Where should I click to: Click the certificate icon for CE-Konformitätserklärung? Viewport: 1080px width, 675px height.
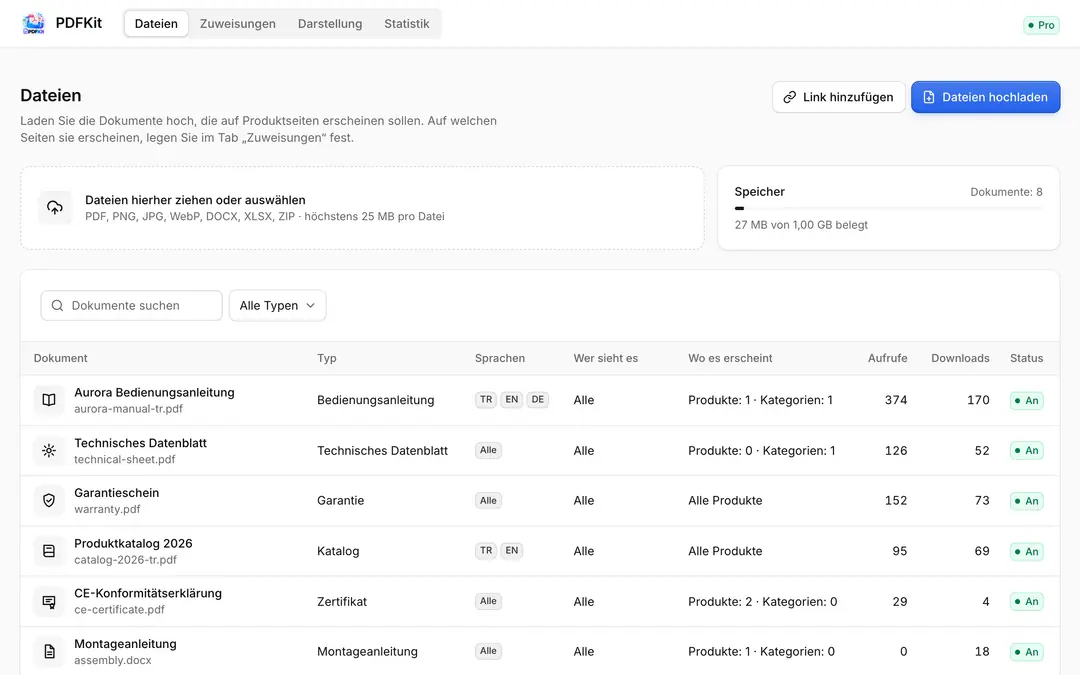pyautogui.click(x=49, y=601)
